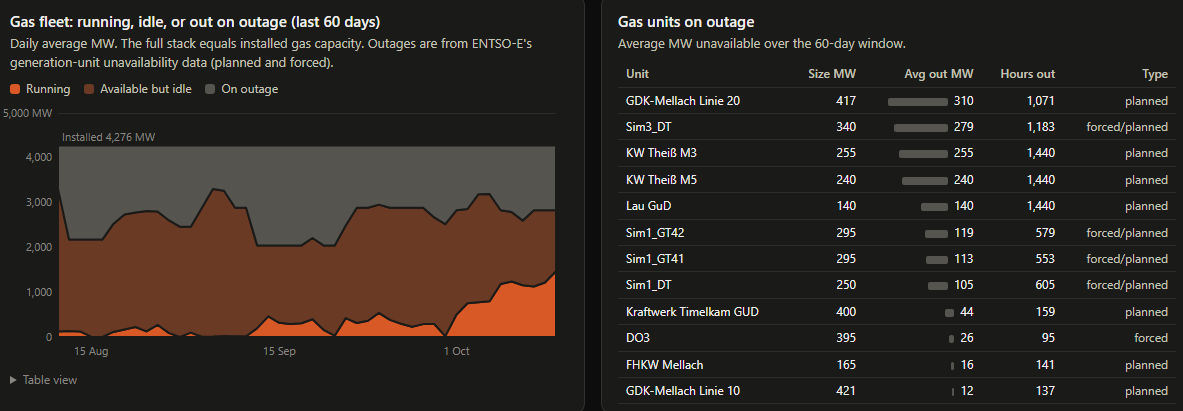This screenshot has width=1183, height=411.
Task: Click the 400 size value for Kraftwerk Timelkam
Action: click(847, 311)
